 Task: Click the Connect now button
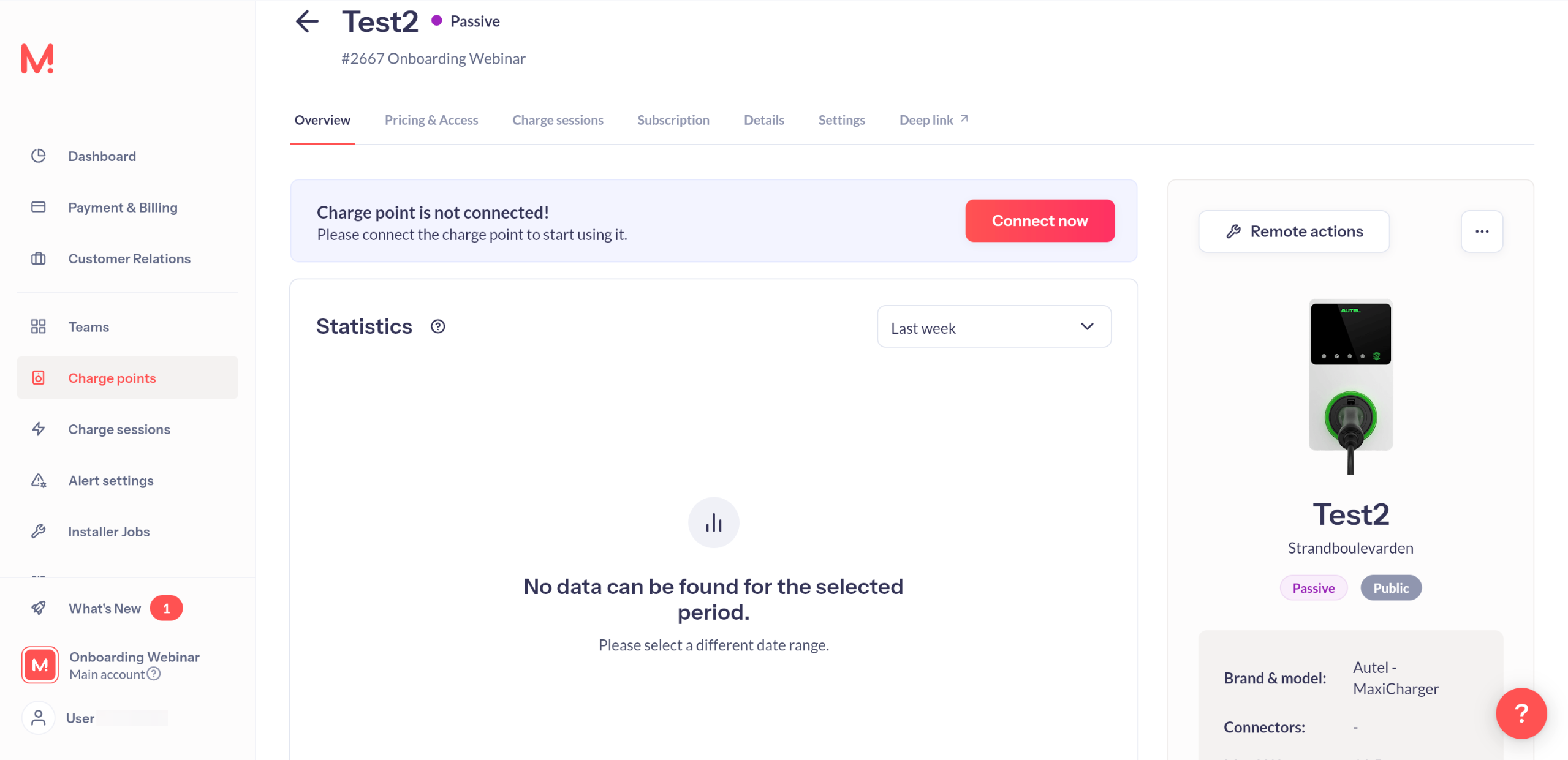(x=1039, y=220)
